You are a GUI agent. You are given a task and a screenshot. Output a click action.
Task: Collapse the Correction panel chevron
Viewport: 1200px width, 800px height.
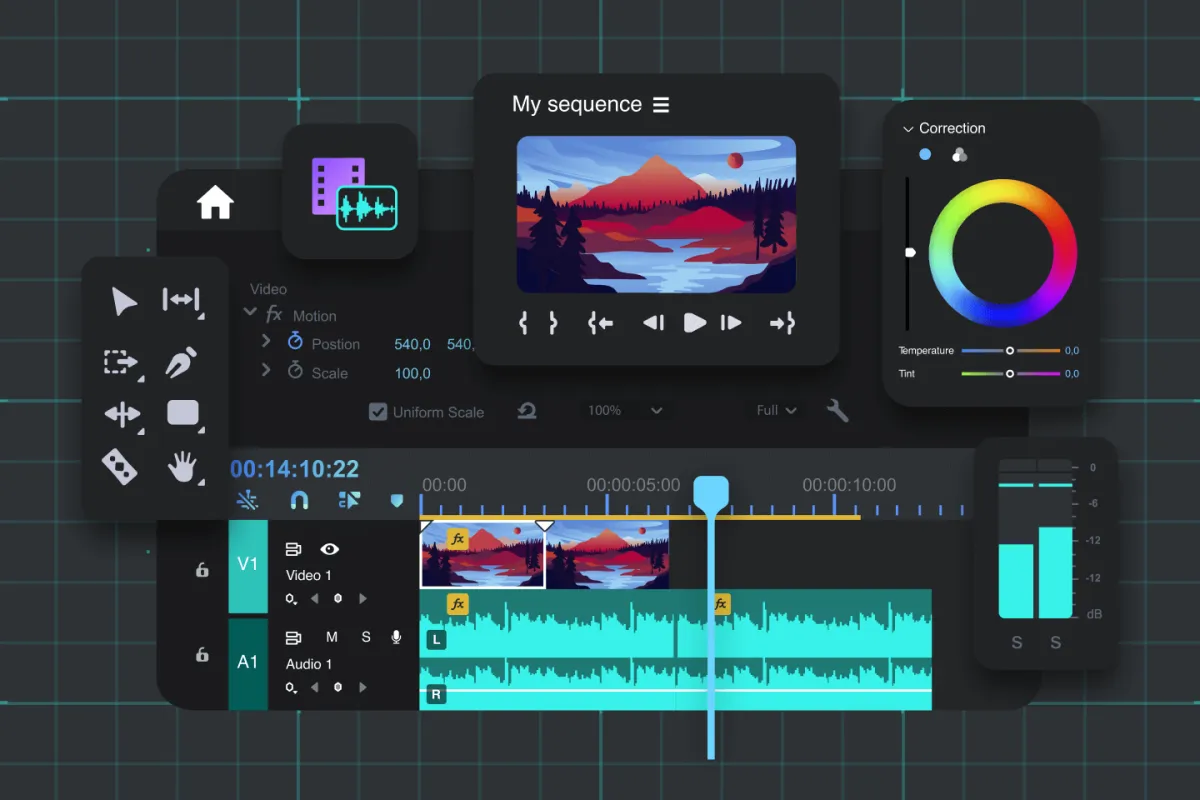908,129
